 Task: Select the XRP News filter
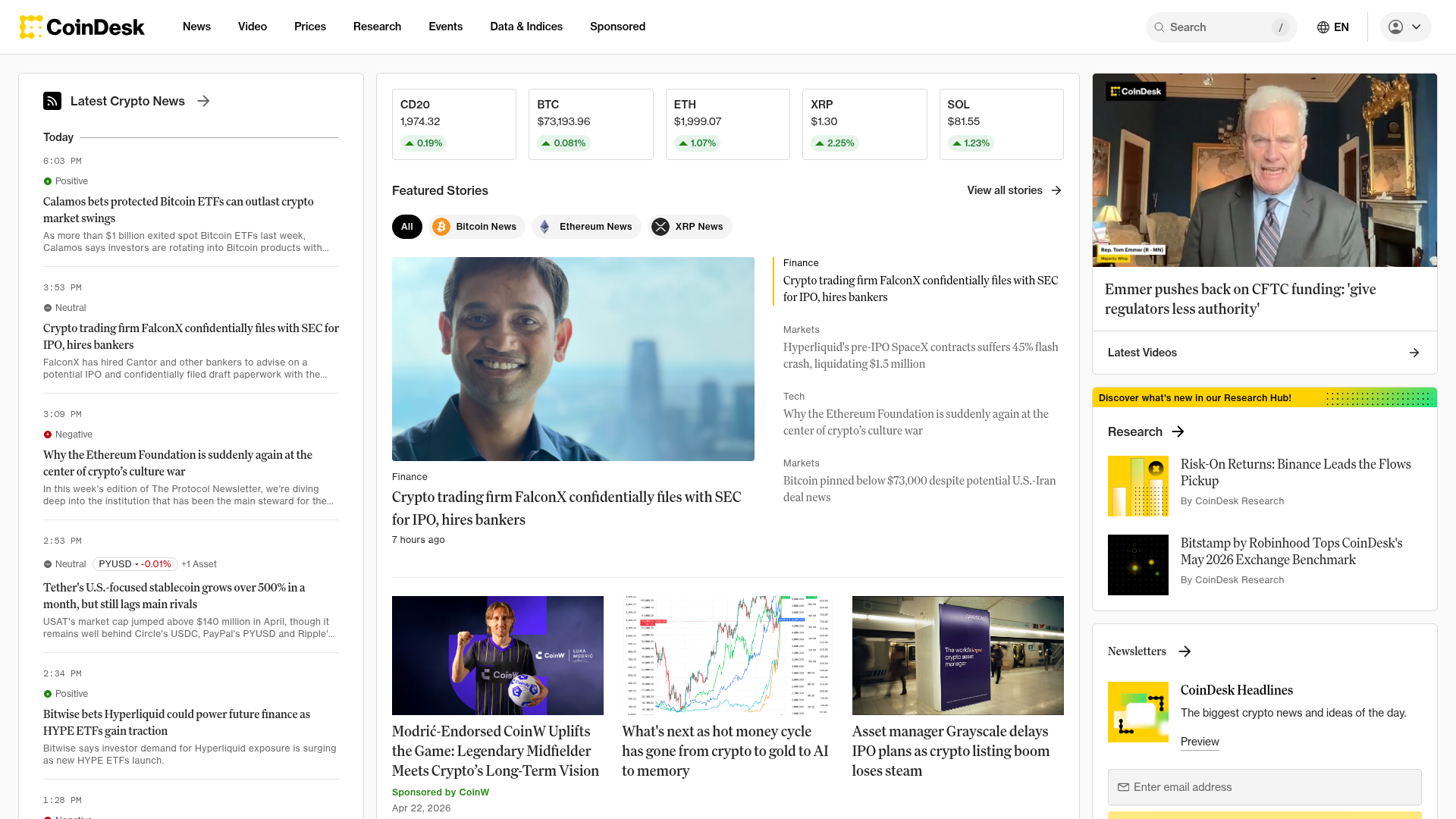[x=690, y=227]
